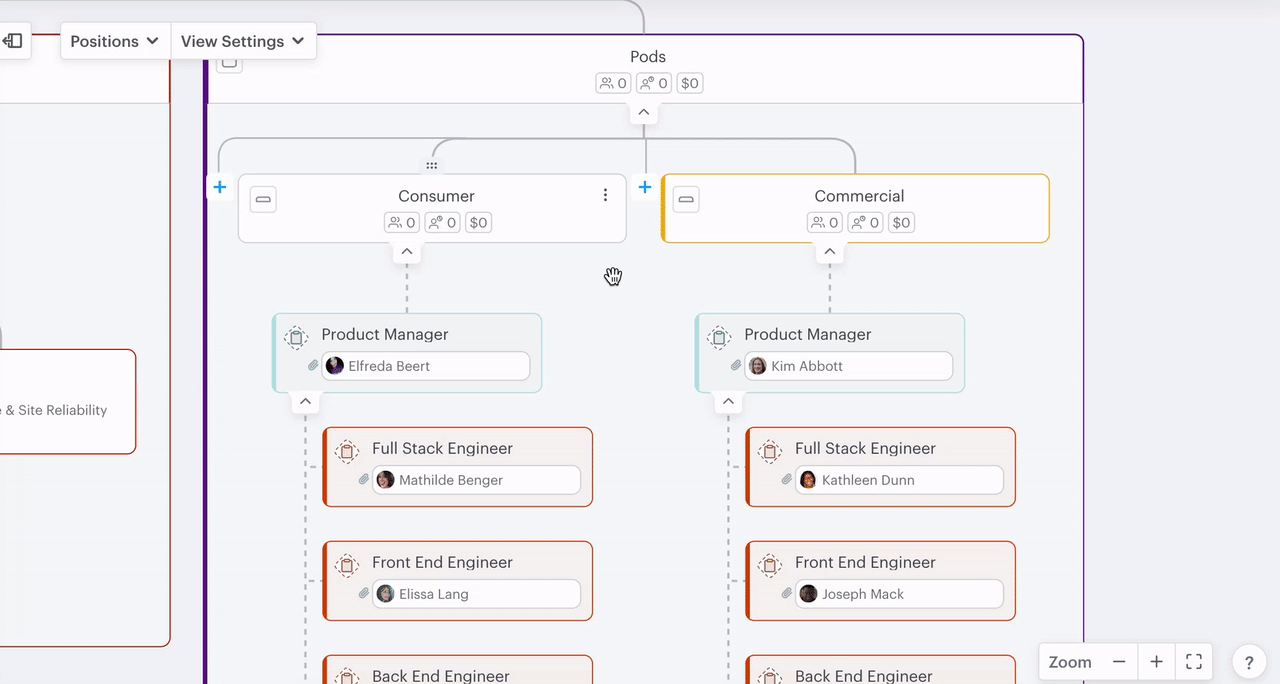
Task: Select Kathleen Dunn's name field on her card
Action: point(898,480)
